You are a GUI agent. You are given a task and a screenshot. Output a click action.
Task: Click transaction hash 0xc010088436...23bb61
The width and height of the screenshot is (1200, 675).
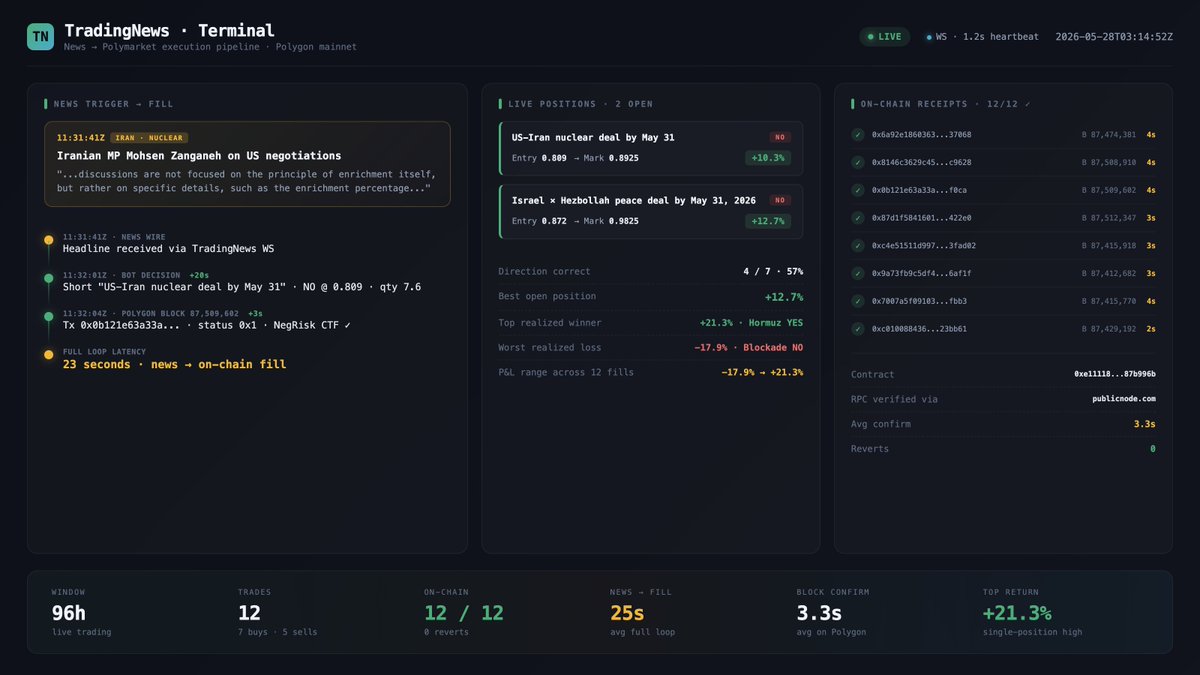tap(919, 328)
